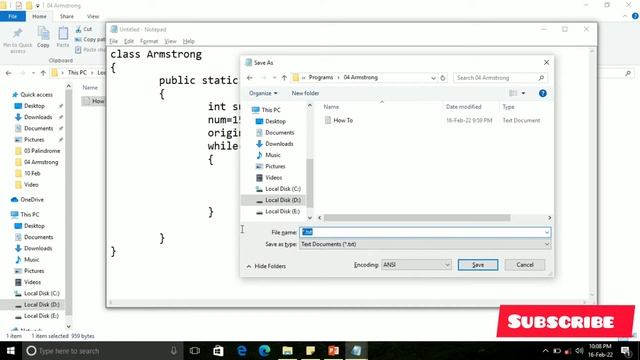Select Local Disk (E:) in dialog tree
The image size is (640, 360).
[282, 211]
